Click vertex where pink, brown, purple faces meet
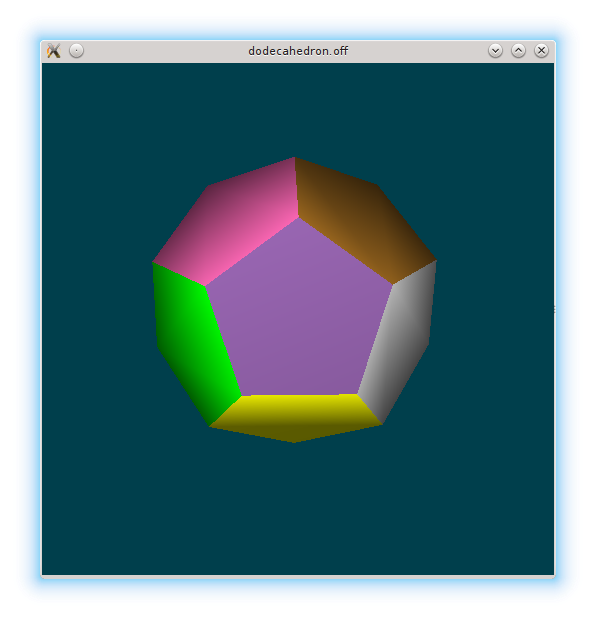This screenshot has width=596, height=619. pyautogui.click(x=299, y=217)
